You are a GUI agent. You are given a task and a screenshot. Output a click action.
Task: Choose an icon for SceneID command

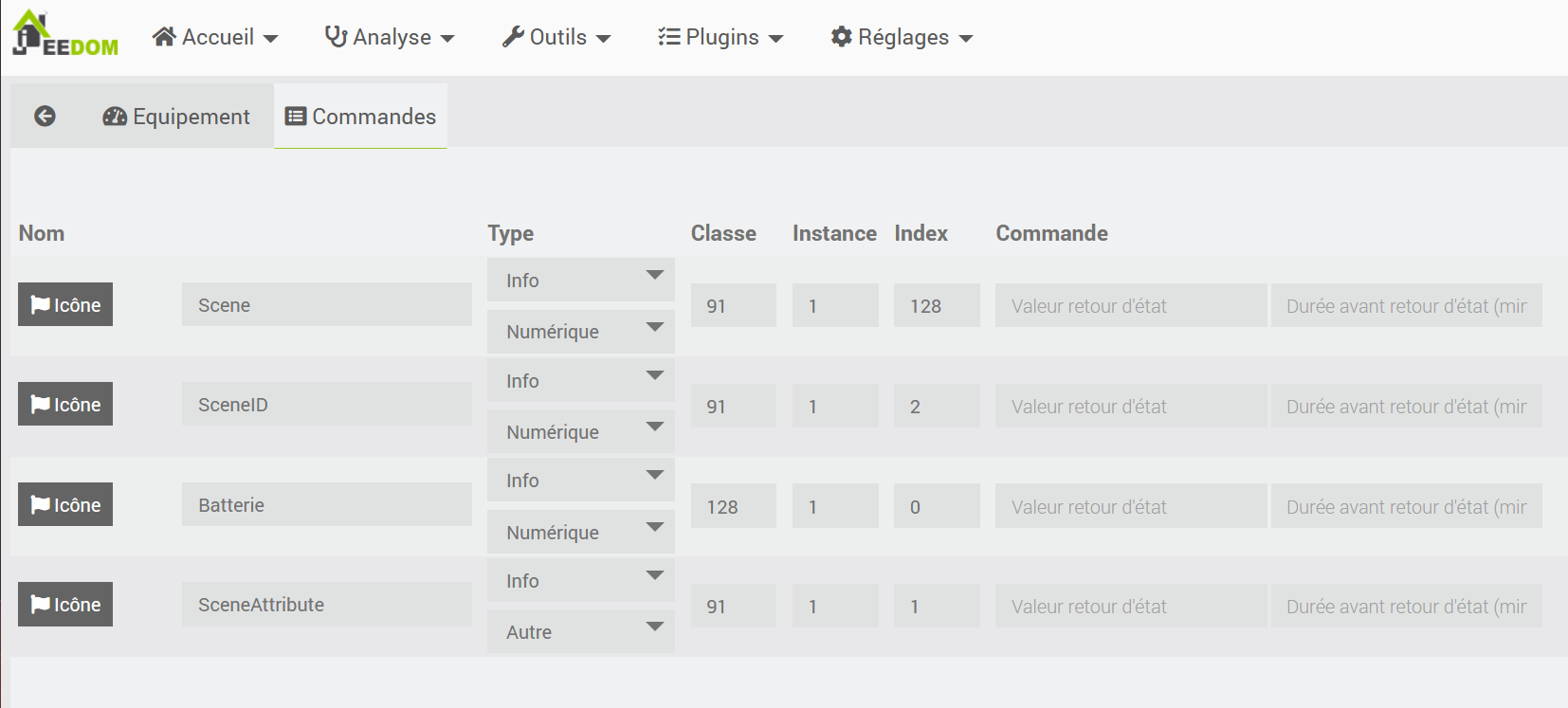pos(65,404)
